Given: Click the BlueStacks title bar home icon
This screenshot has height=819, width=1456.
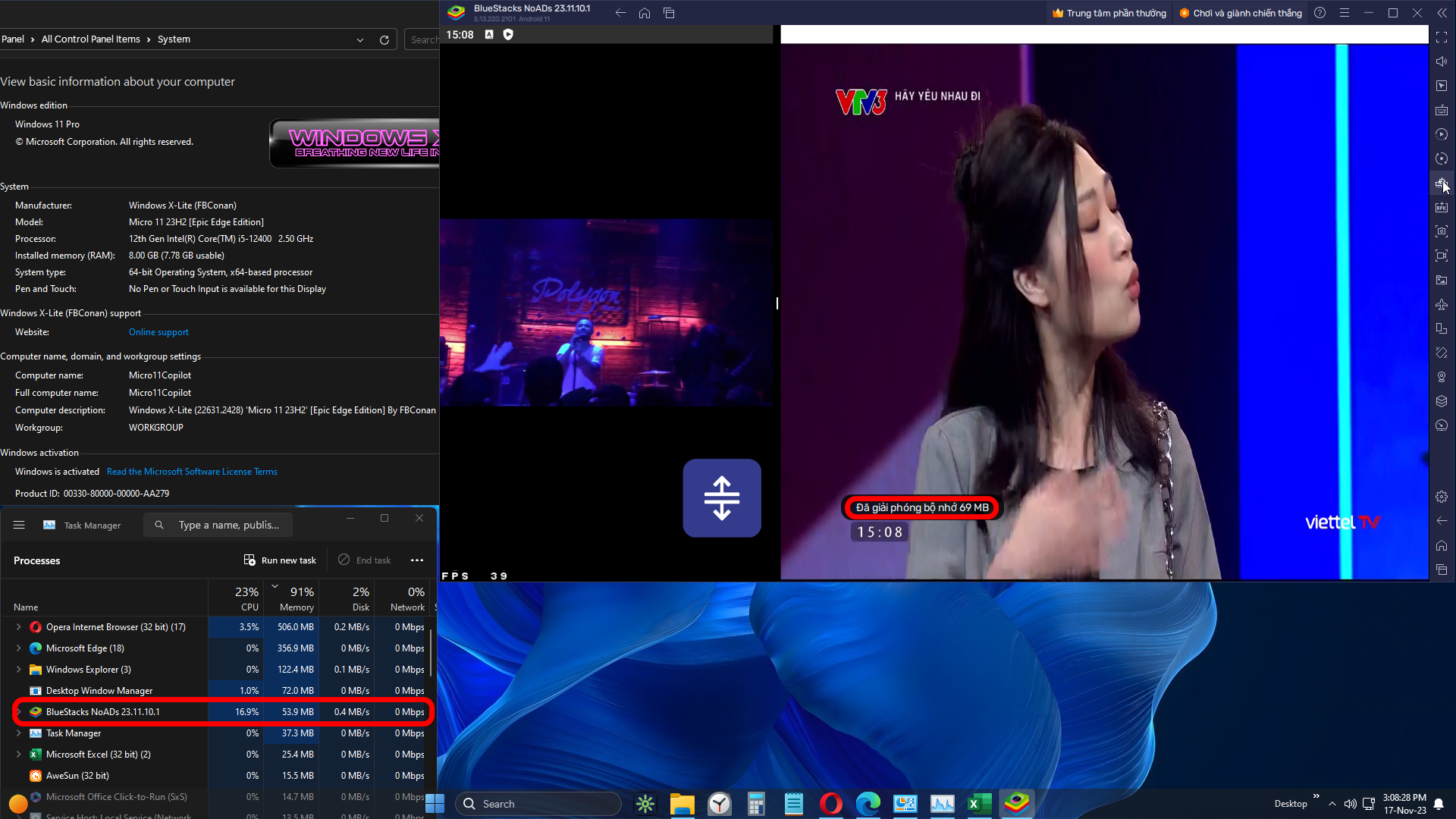Looking at the screenshot, I should tap(645, 13).
